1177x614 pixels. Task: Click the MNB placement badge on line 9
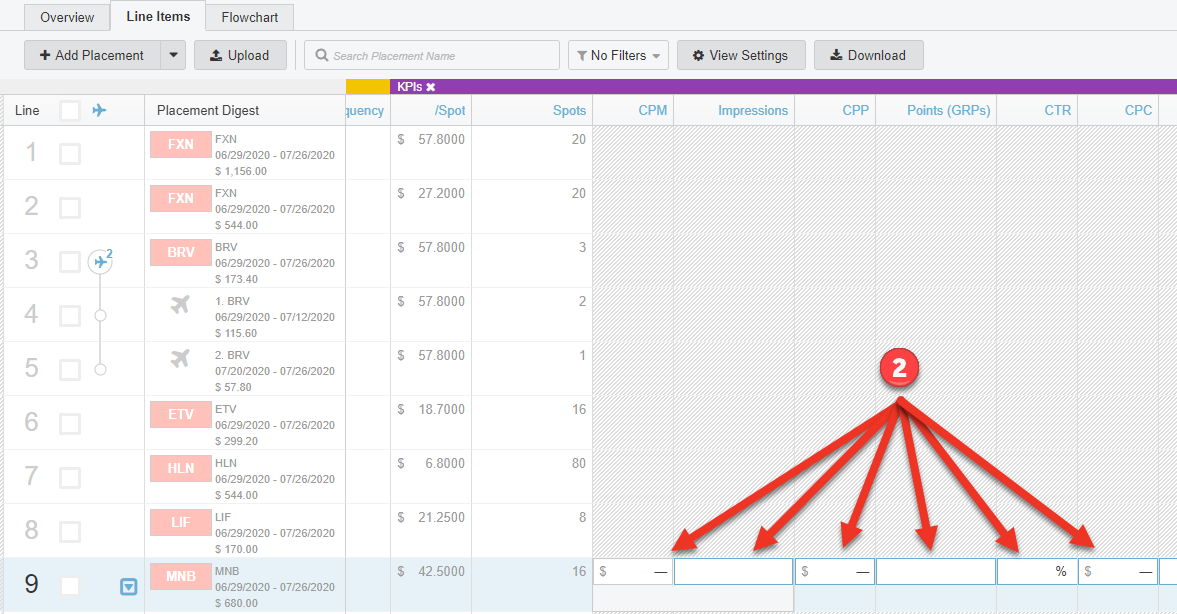pyautogui.click(x=180, y=577)
